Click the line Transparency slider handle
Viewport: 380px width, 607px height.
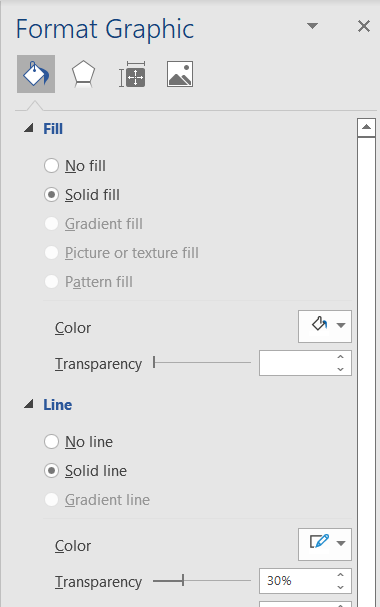click(183, 580)
